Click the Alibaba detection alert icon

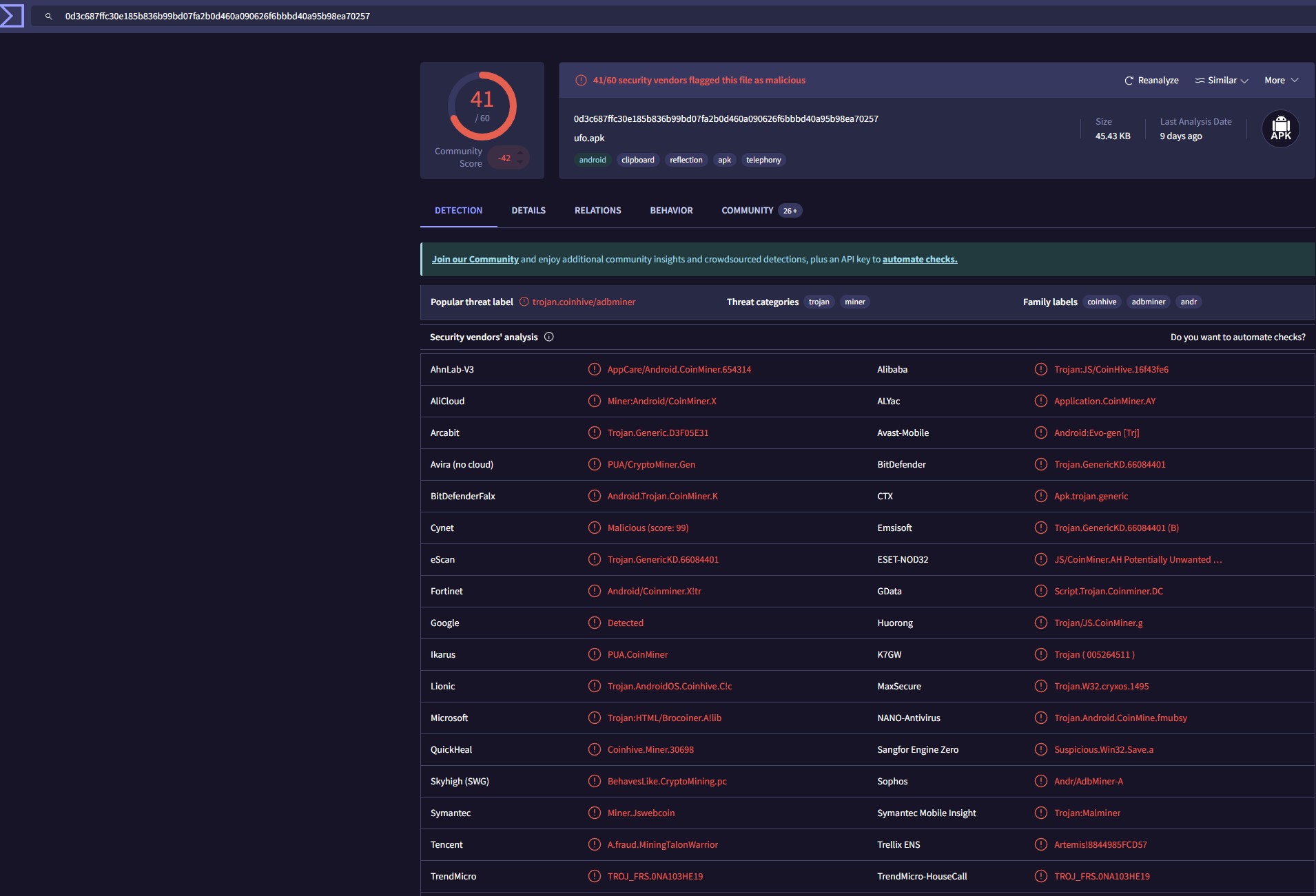pos(1041,369)
